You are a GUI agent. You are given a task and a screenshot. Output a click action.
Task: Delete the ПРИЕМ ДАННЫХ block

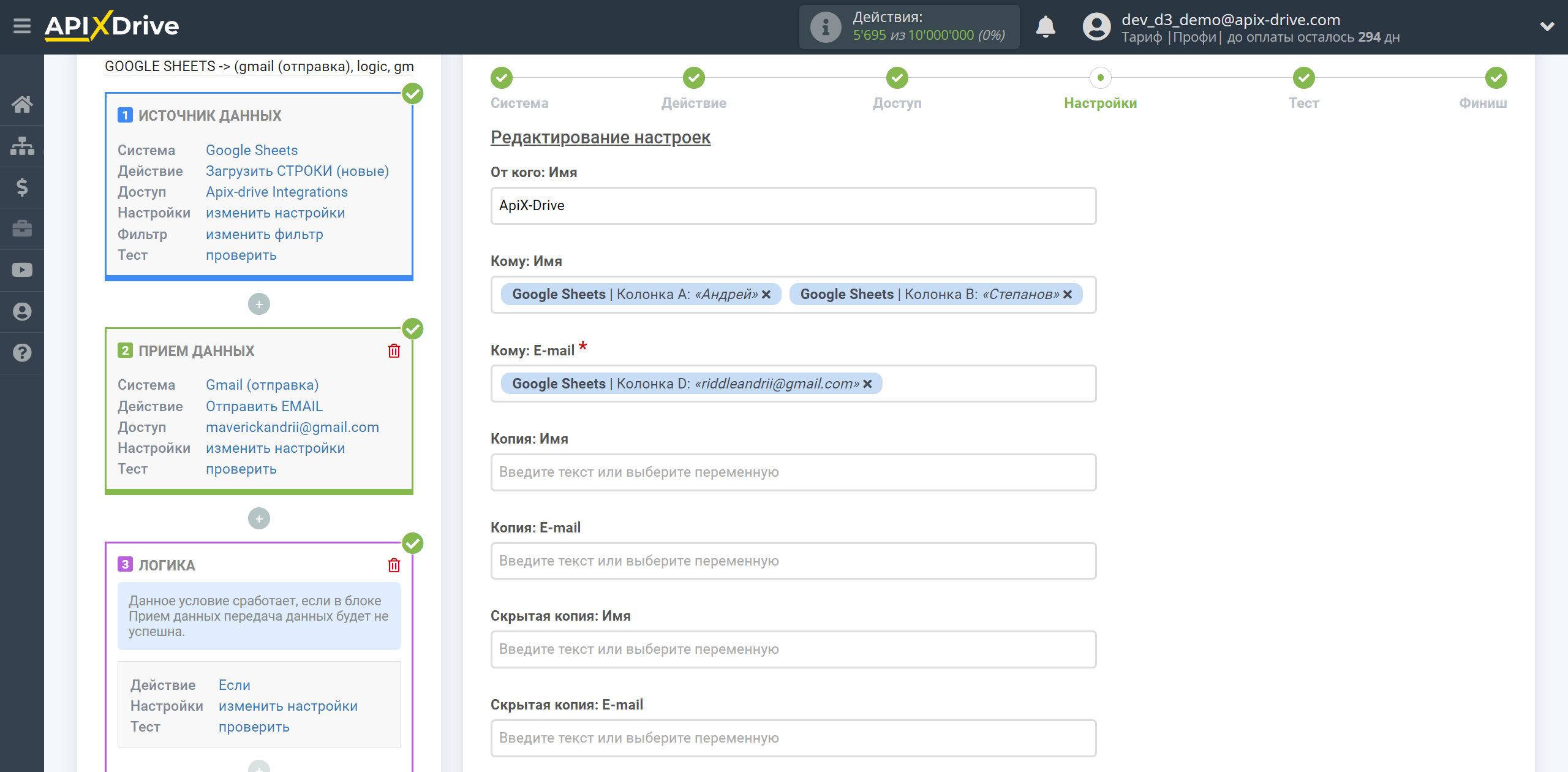394,350
